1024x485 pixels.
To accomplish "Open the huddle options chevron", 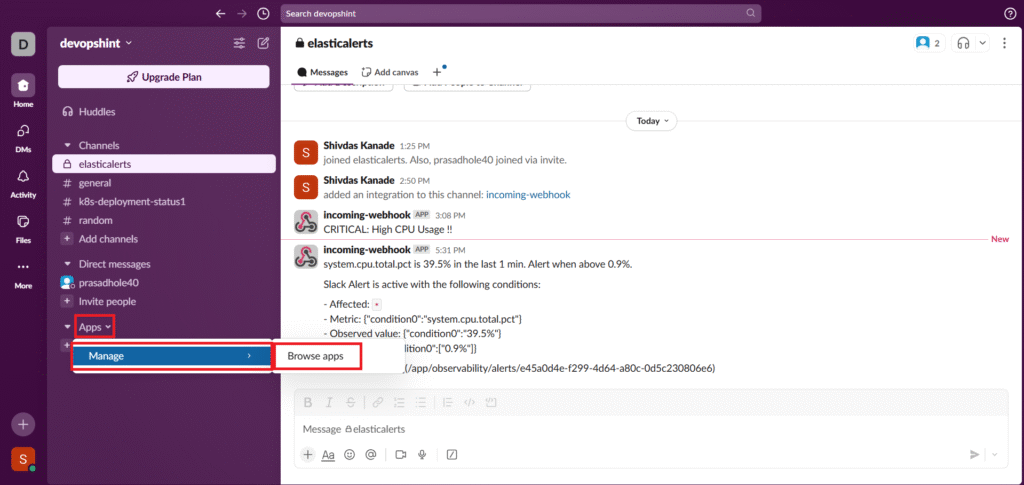I will coord(982,43).
